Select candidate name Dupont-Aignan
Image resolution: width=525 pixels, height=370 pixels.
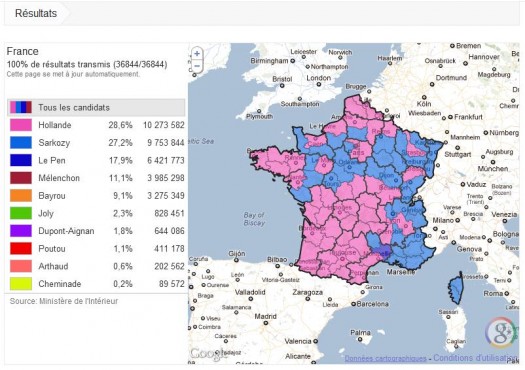66,231
